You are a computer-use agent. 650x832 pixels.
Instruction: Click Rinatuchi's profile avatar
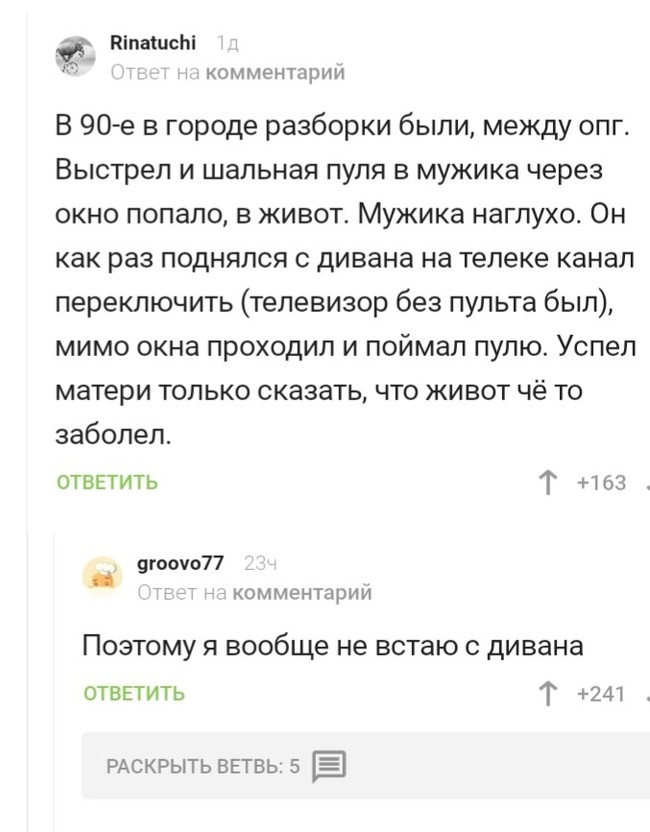(72, 57)
